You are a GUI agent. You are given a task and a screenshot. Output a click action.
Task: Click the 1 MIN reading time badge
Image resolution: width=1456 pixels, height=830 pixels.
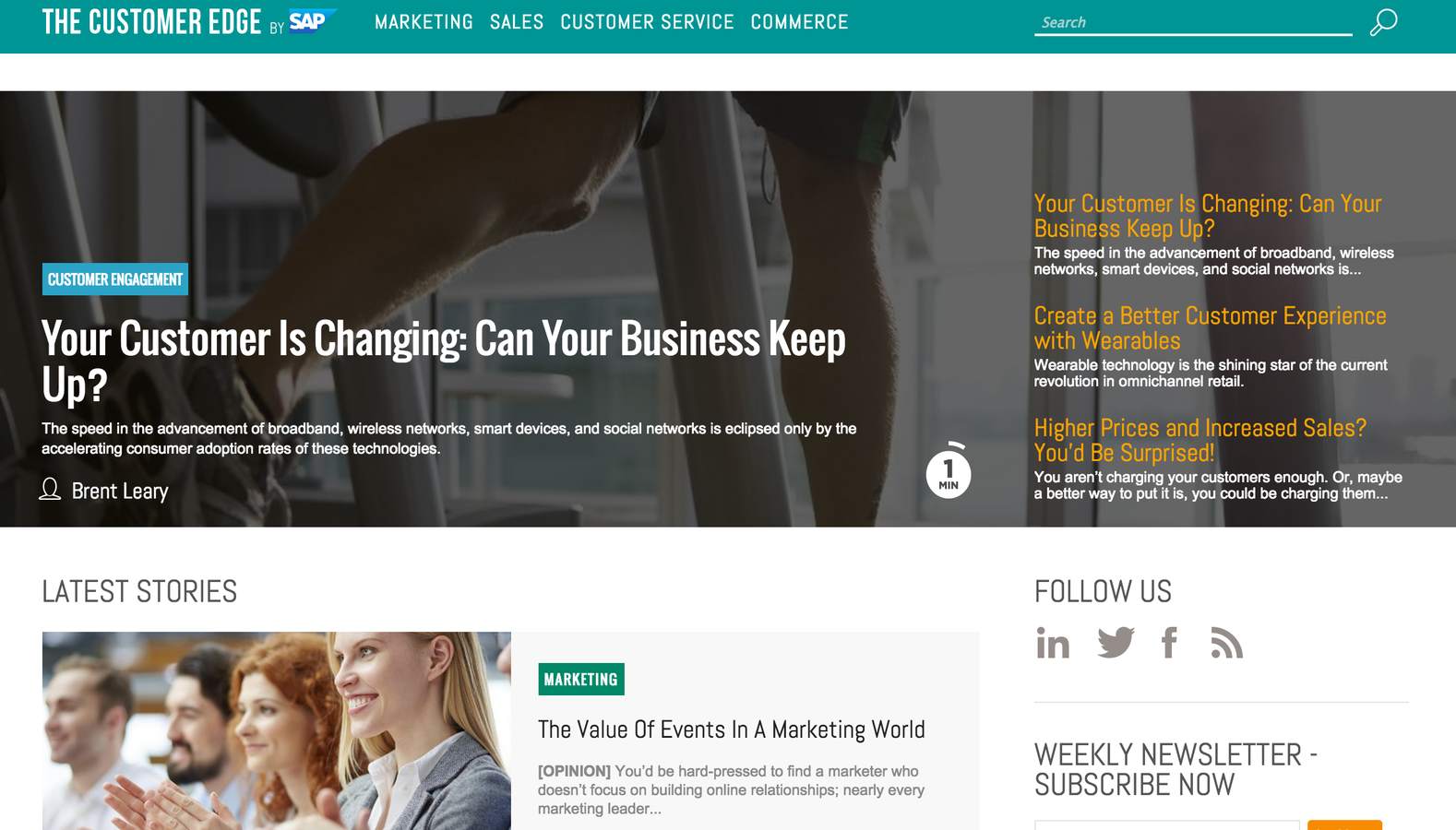click(x=949, y=473)
